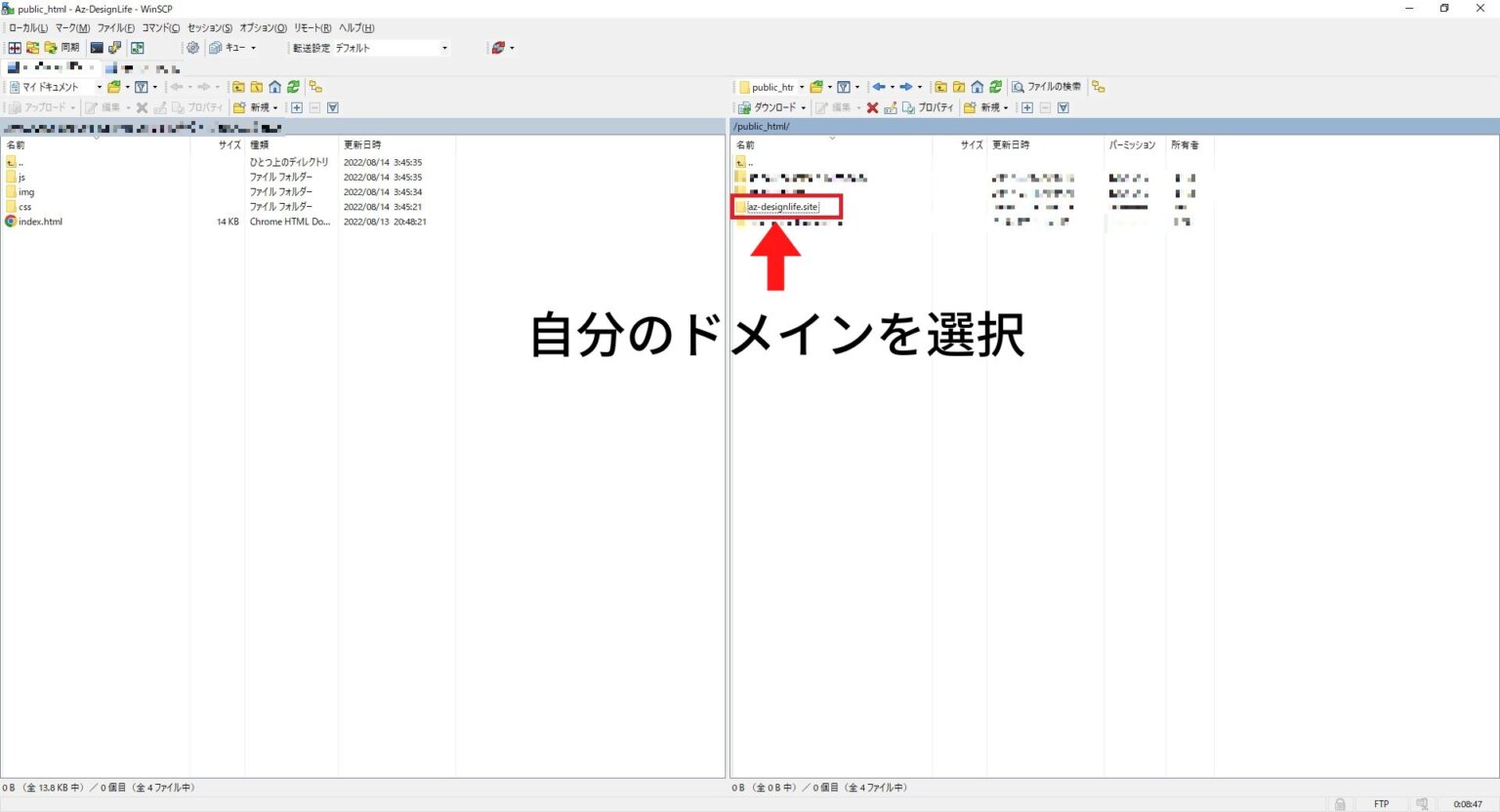Click the local home directory icon
1500x812 pixels.
coord(274,87)
